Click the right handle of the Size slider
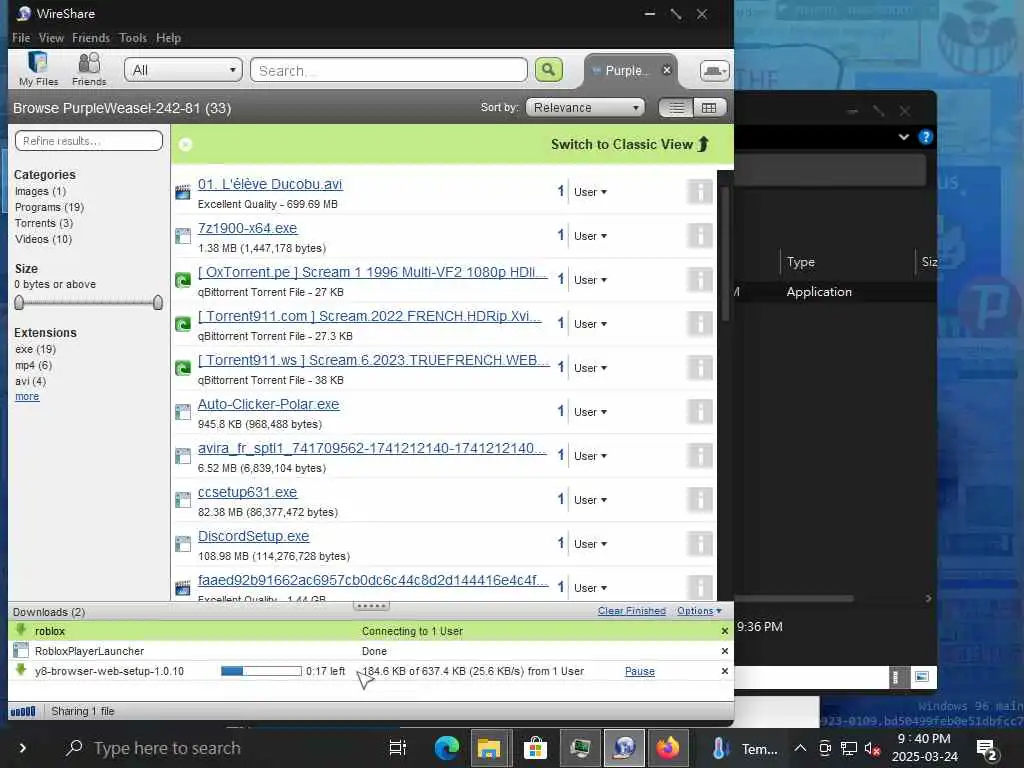The width and height of the screenshot is (1024, 768). click(x=157, y=302)
